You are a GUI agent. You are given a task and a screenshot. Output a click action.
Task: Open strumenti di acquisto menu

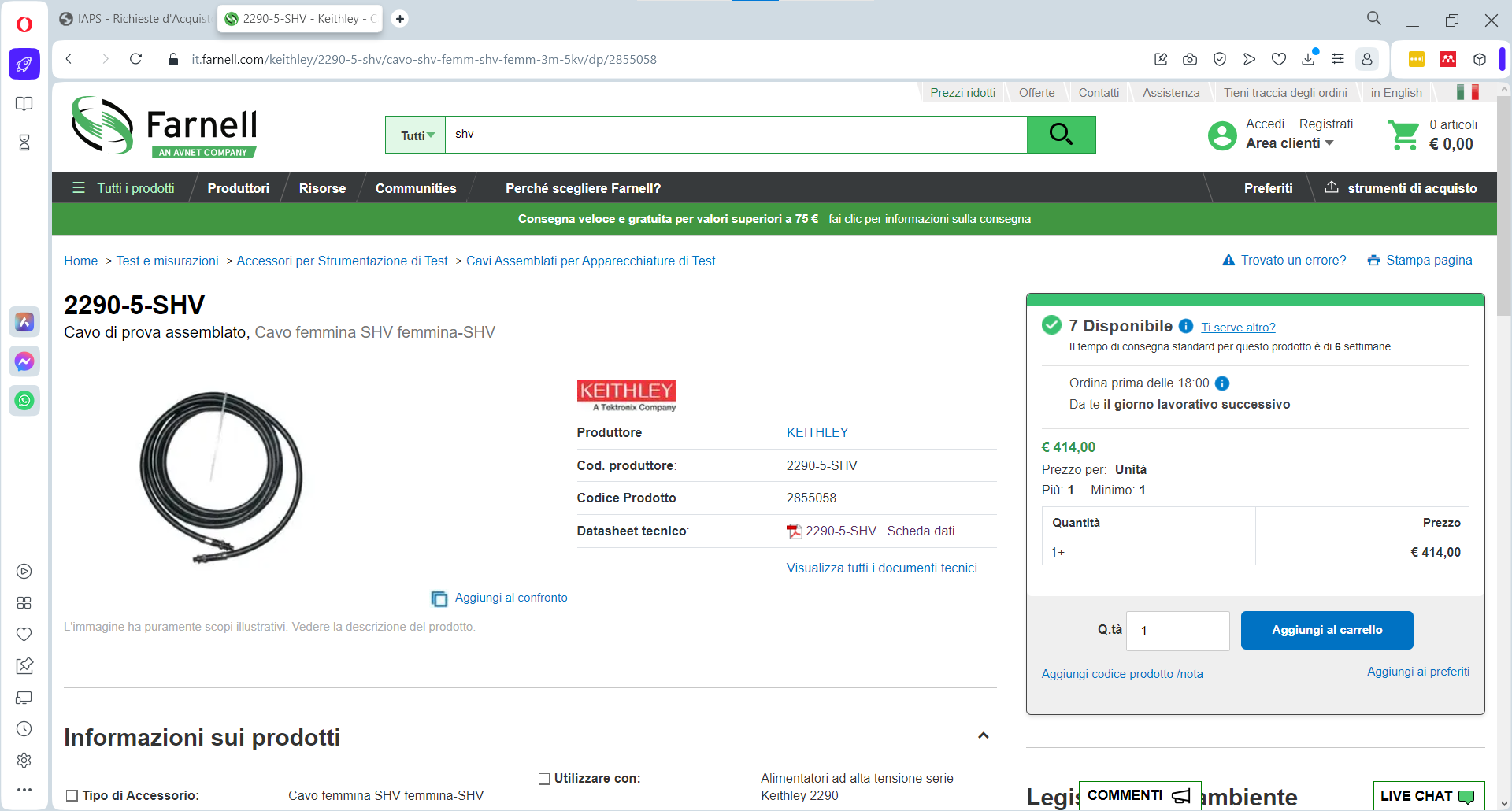pyautogui.click(x=1401, y=188)
